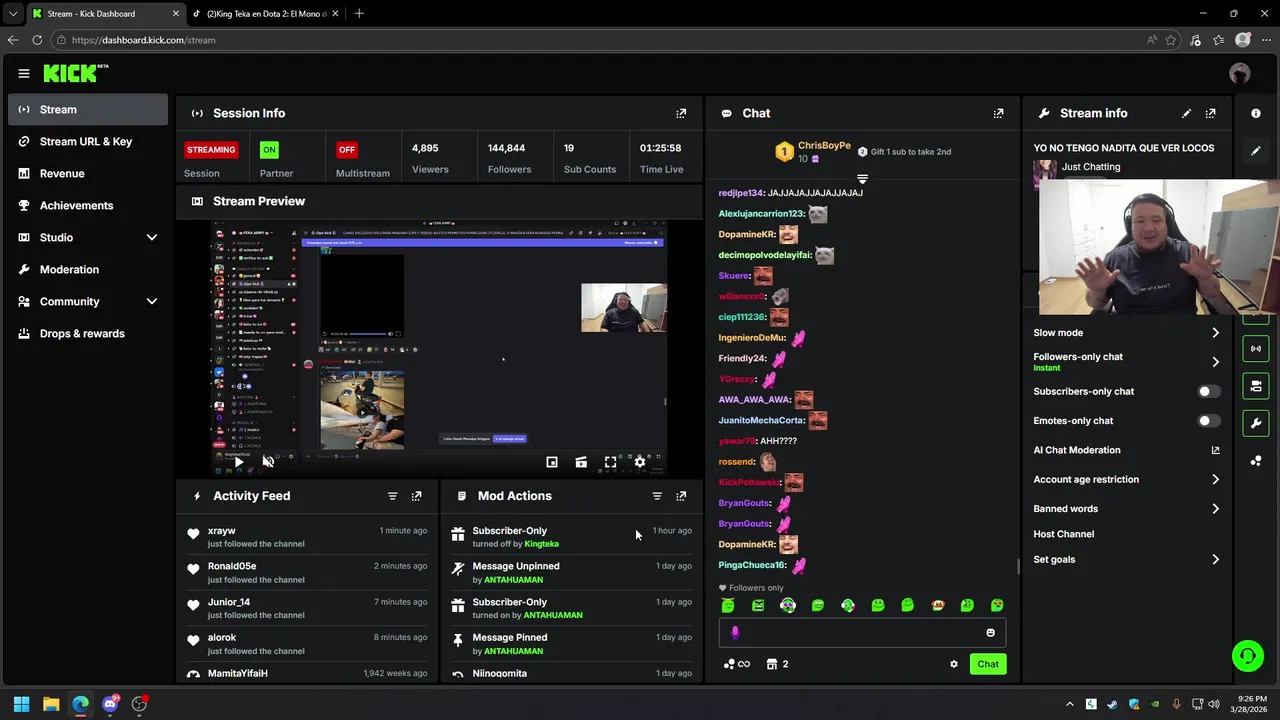Click xrayw in Activity Feed
Screen dimensions: 1280x720
(x=222, y=531)
